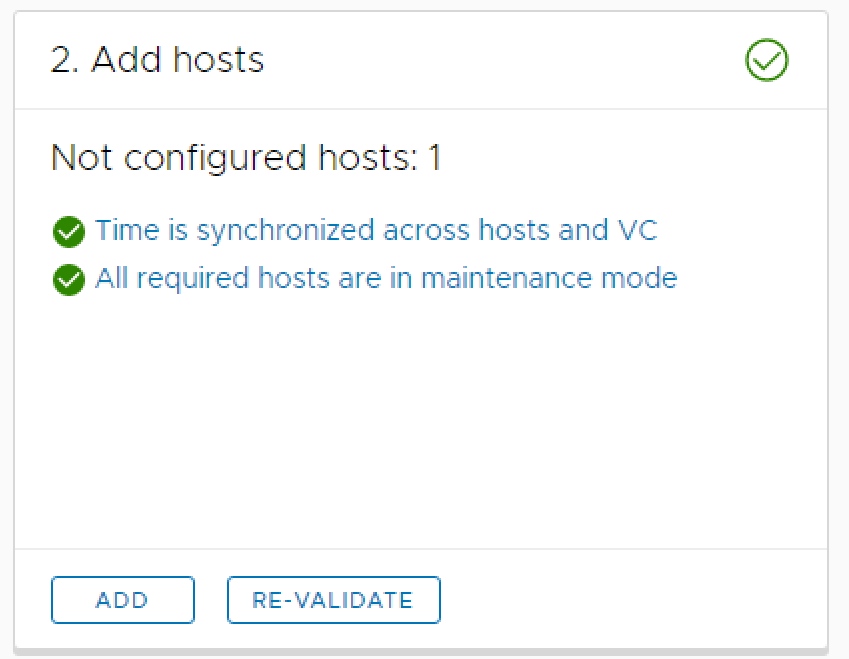This screenshot has width=849, height=659.
Task: Open the time synchronized across hosts link
Action: coord(376,231)
